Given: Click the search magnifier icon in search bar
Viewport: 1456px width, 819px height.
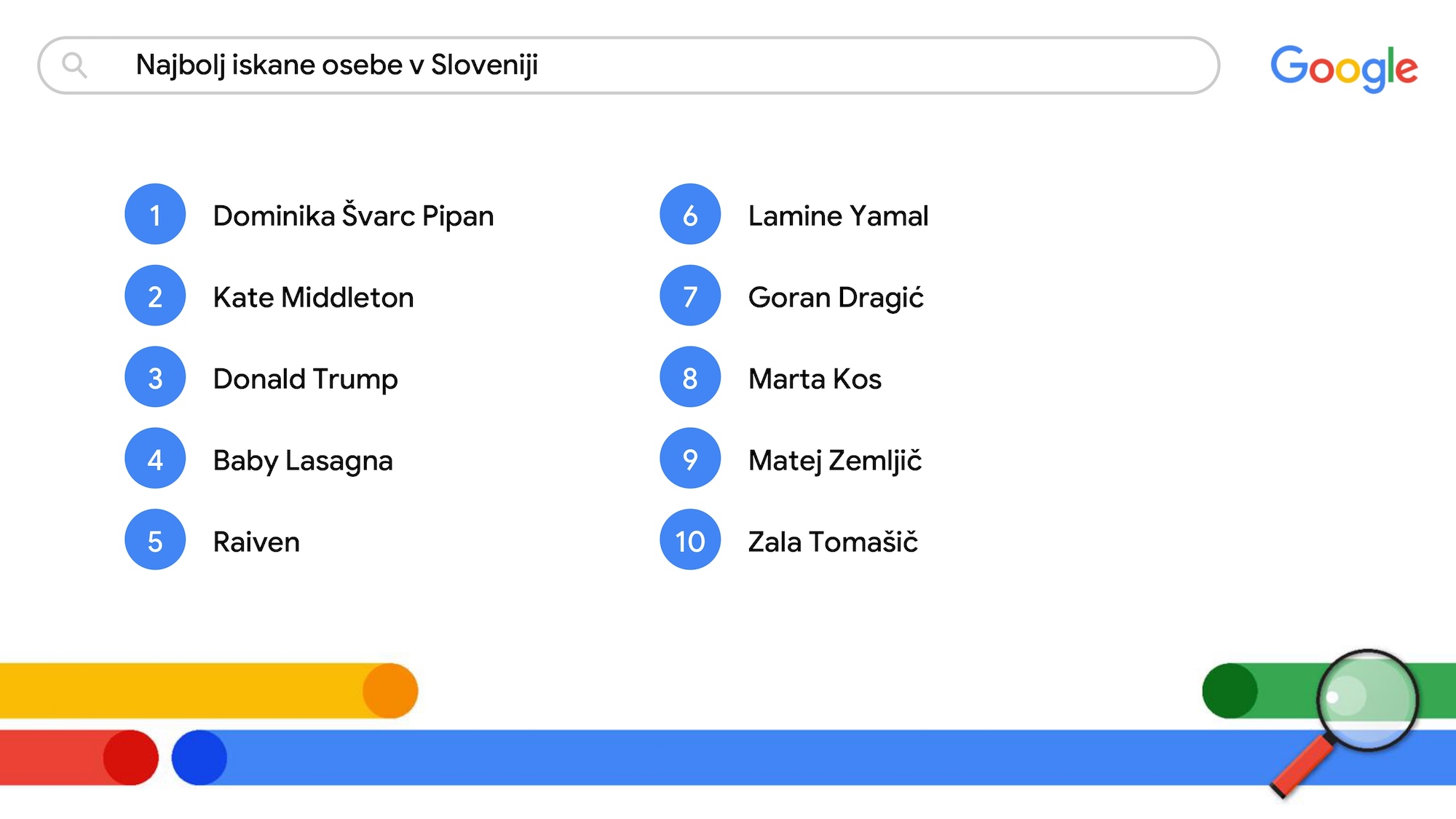Looking at the screenshot, I should coord(74,66).
